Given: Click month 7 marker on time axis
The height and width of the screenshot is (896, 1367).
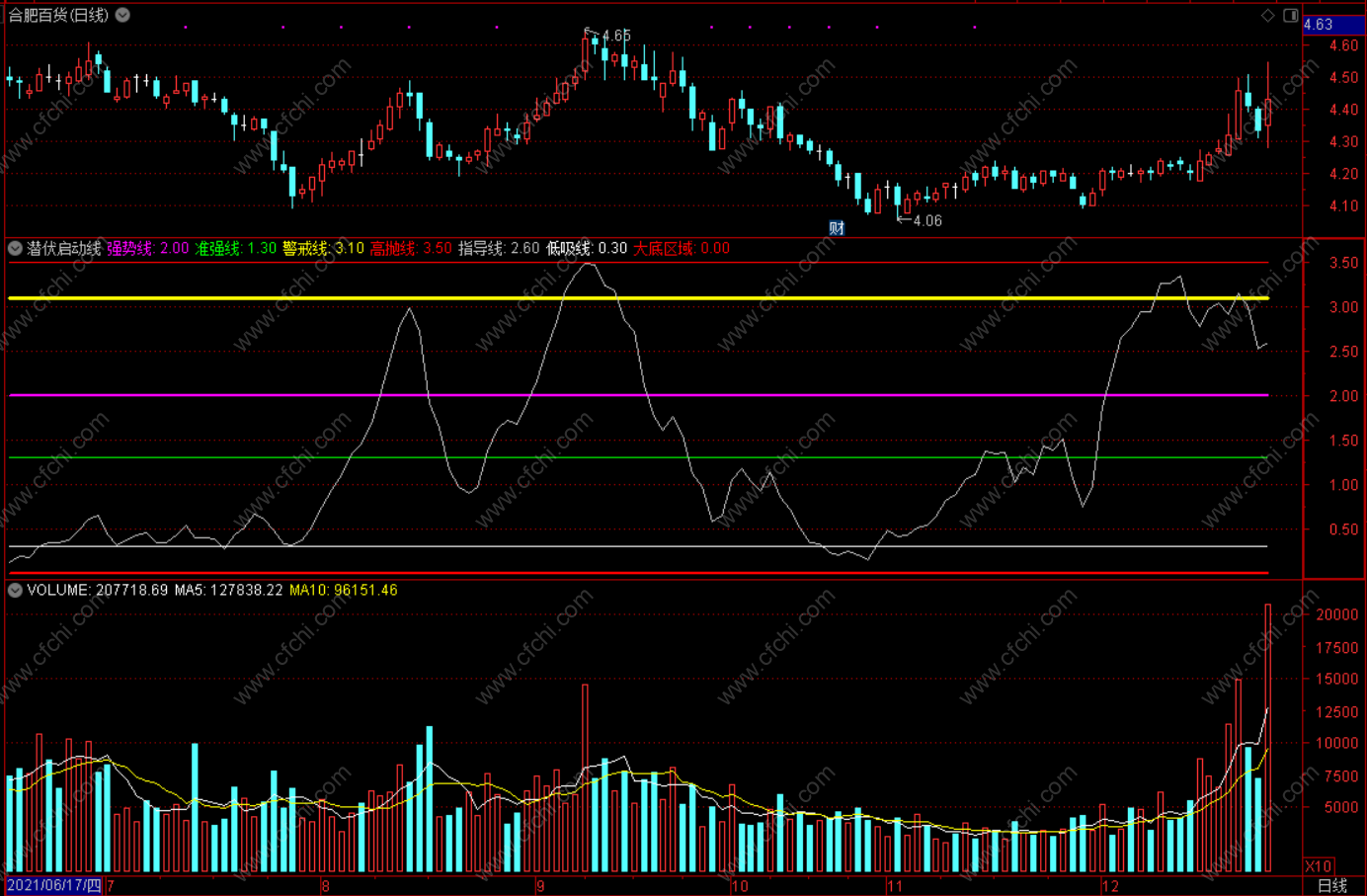Looking at the screenshot, I should pos(111,886).
